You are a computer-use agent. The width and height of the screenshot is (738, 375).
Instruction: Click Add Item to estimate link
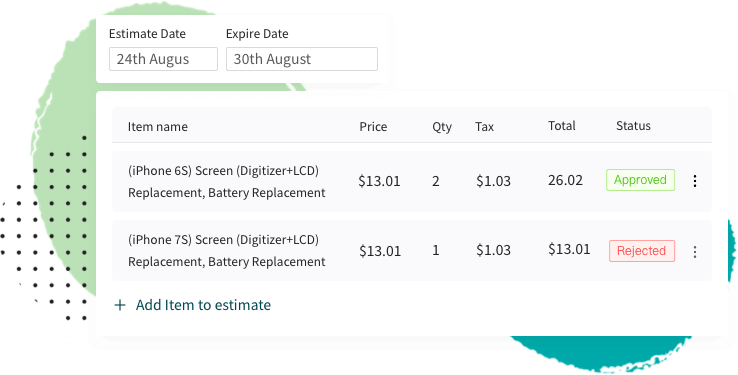click(x=203, y=305)
